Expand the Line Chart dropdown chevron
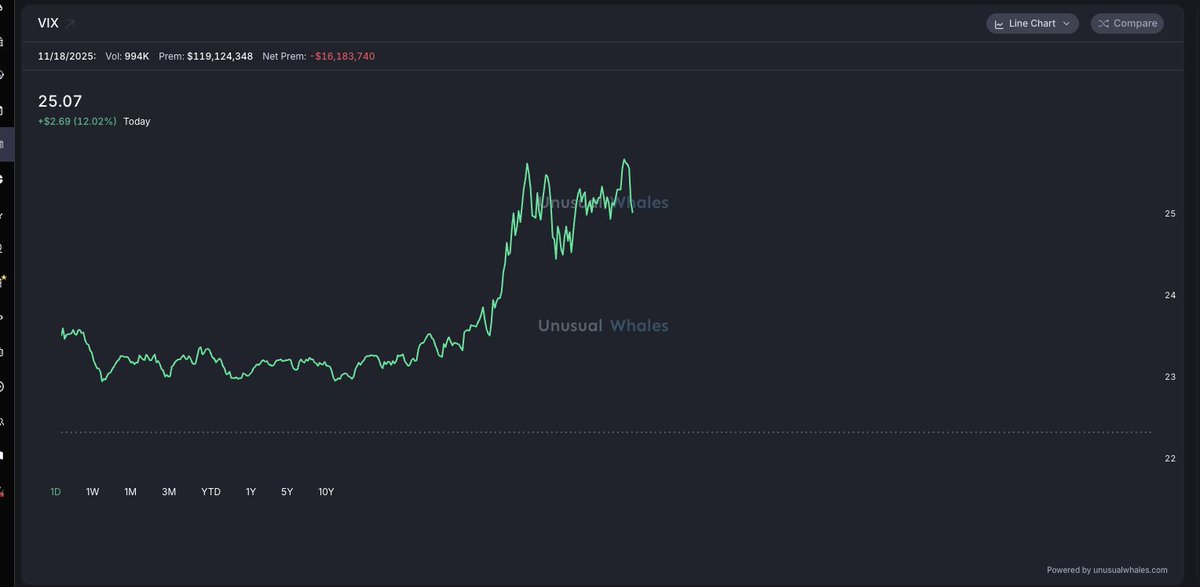The image size is (1200, 587). tap(1067, 23)
